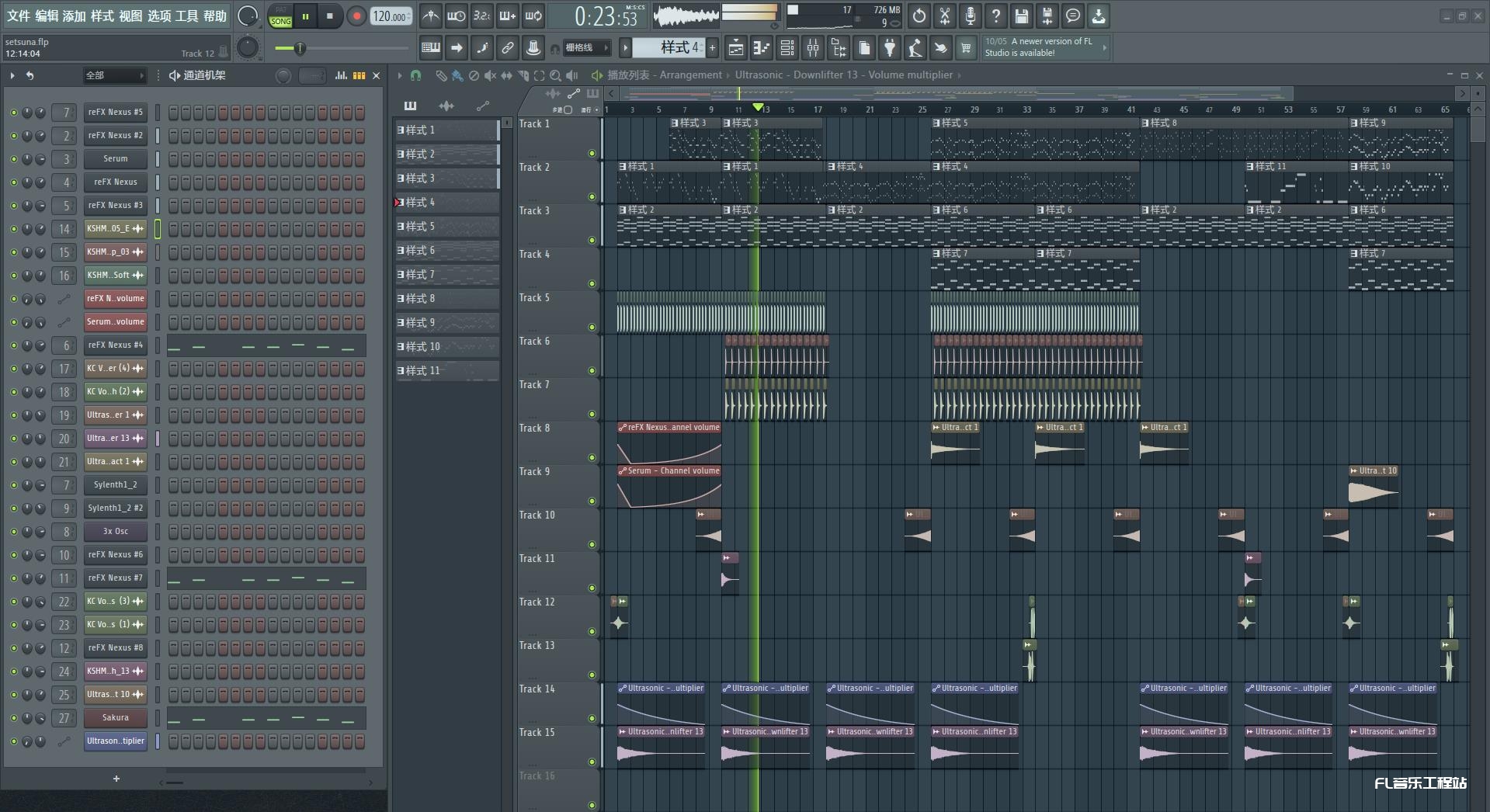Toggle SONG/PAT playback mode
1490x812 pixels.
[280, 16]
